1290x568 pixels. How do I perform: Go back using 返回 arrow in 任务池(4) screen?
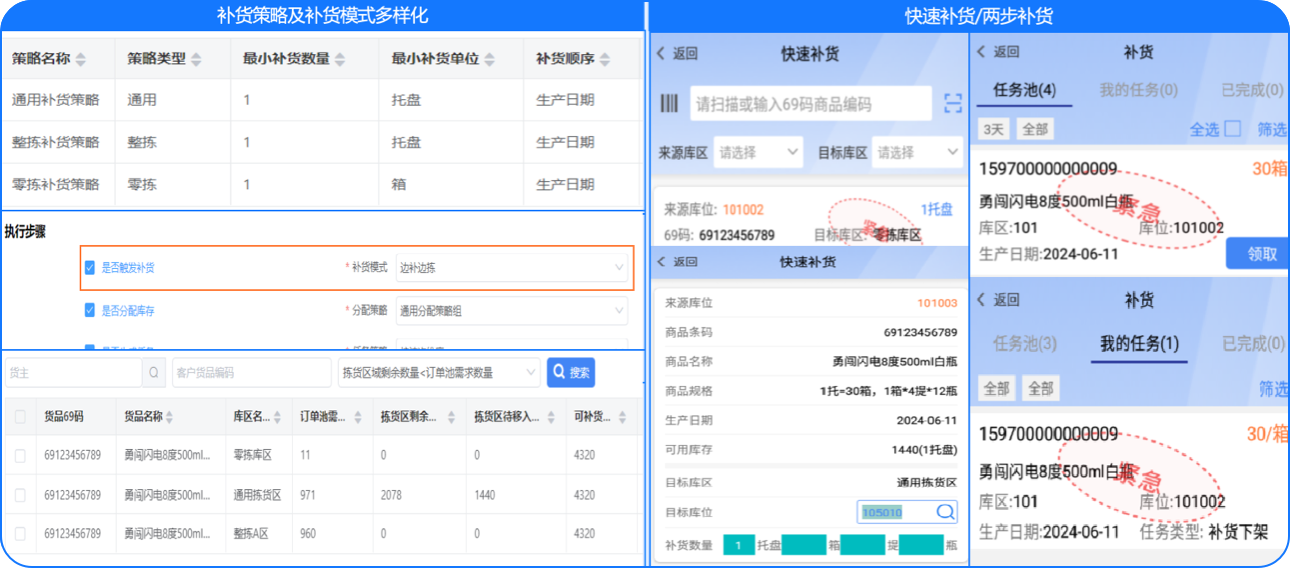[x=981, y=52]
